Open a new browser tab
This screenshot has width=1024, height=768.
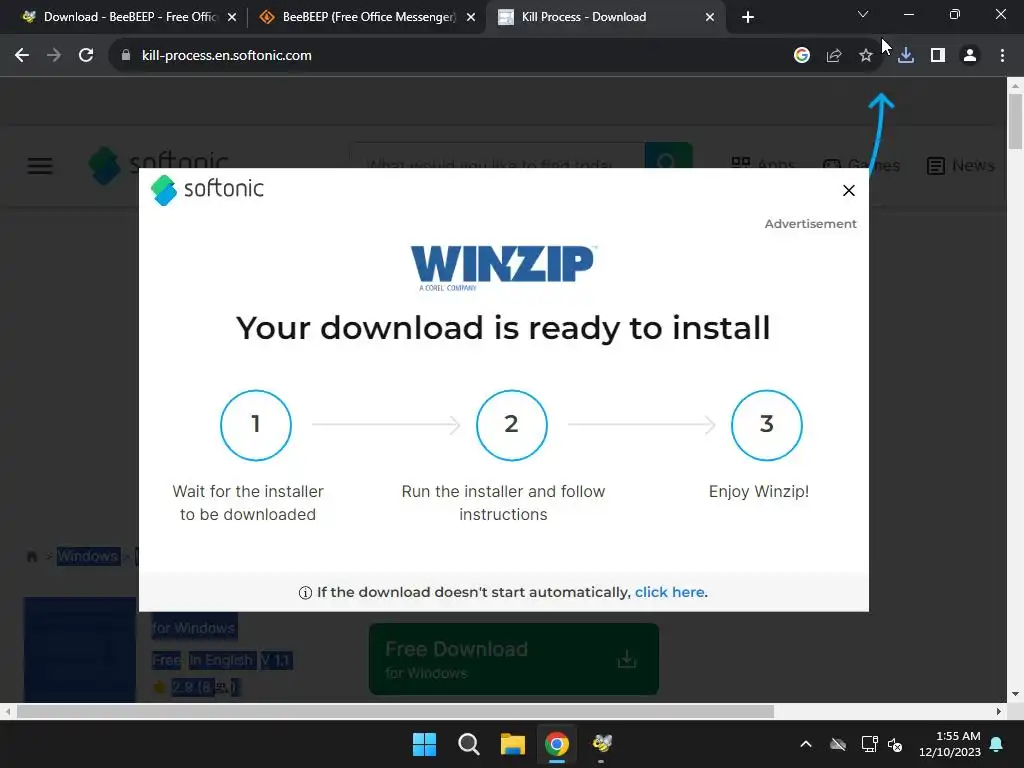tap(748, 17)
